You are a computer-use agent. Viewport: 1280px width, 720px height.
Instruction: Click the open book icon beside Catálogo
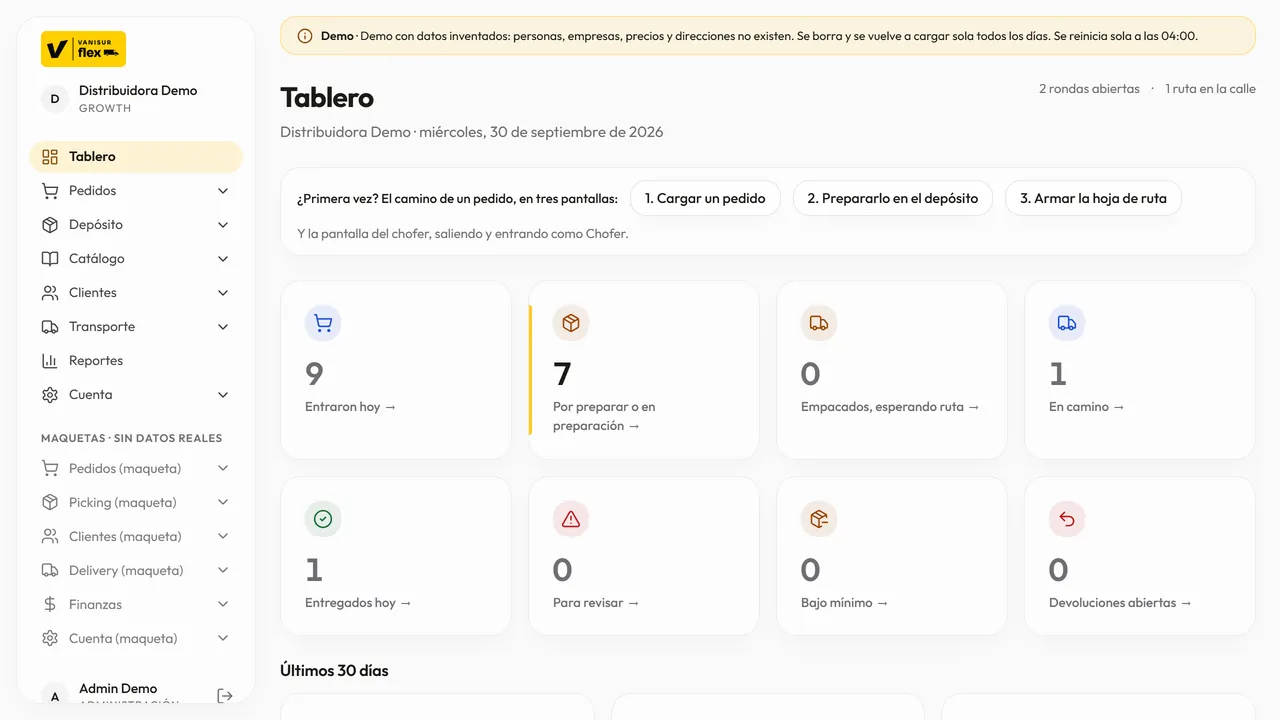[x=50, y=259]
